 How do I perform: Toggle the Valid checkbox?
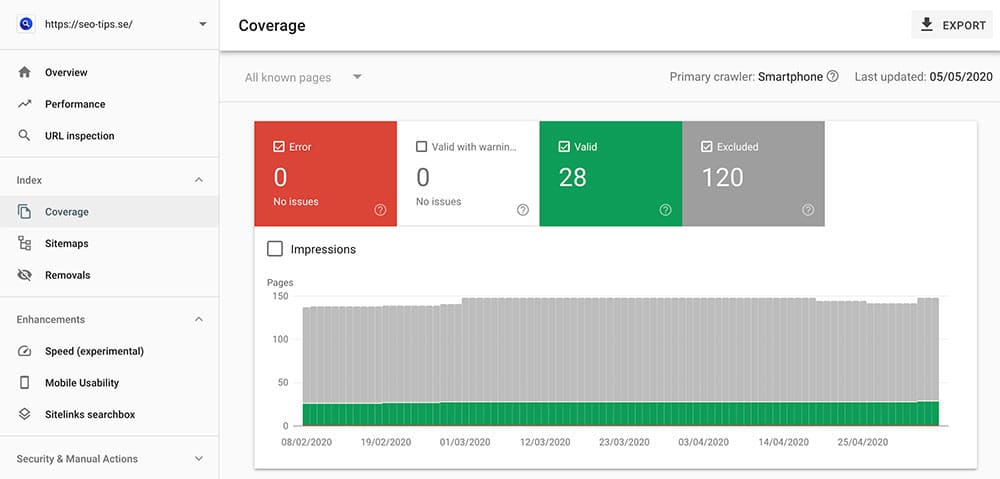pyautogui.click(x=564, y=147)
